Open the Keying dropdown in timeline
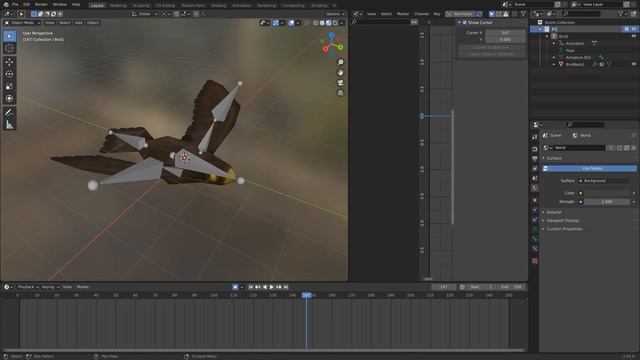 click(50, 287)
